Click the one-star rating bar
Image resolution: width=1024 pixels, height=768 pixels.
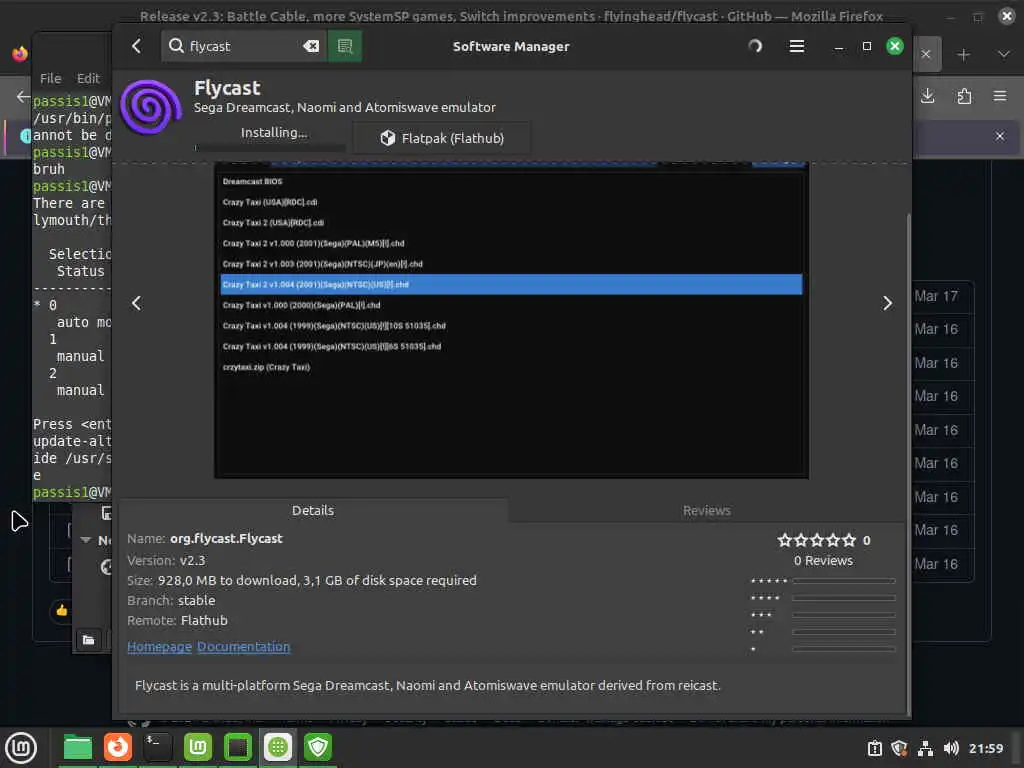point(844,649)
